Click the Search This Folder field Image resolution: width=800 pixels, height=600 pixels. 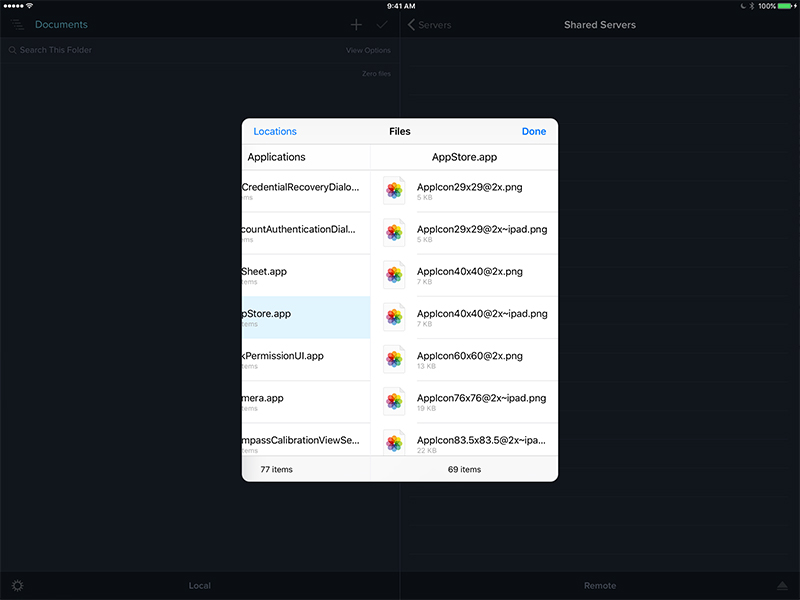[x=56, y=50]
